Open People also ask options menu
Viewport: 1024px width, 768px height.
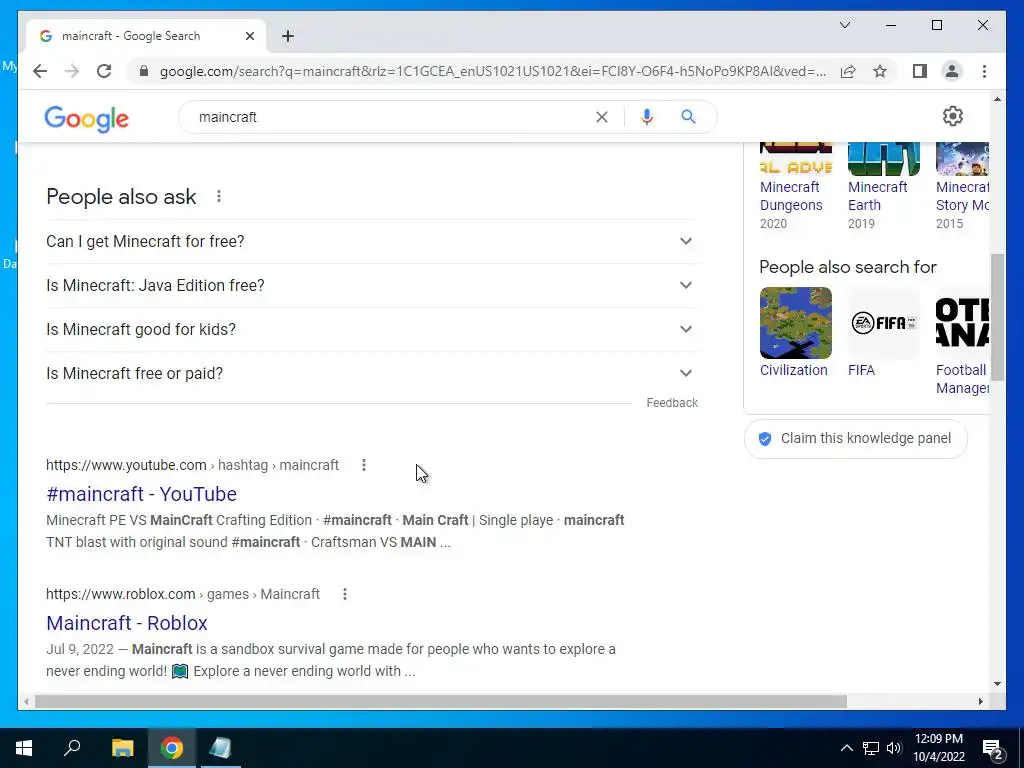[219, 196]
